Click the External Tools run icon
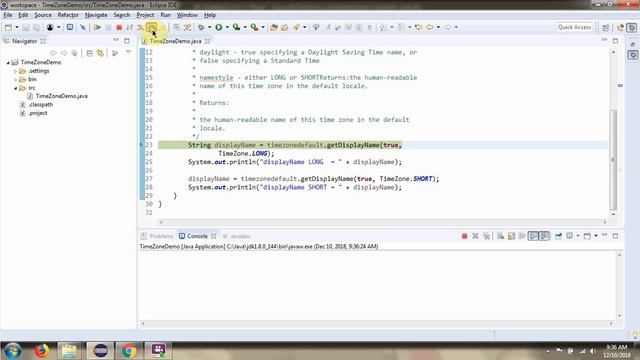This screenshot has height=360, width=640. click(x=254, y=27)
